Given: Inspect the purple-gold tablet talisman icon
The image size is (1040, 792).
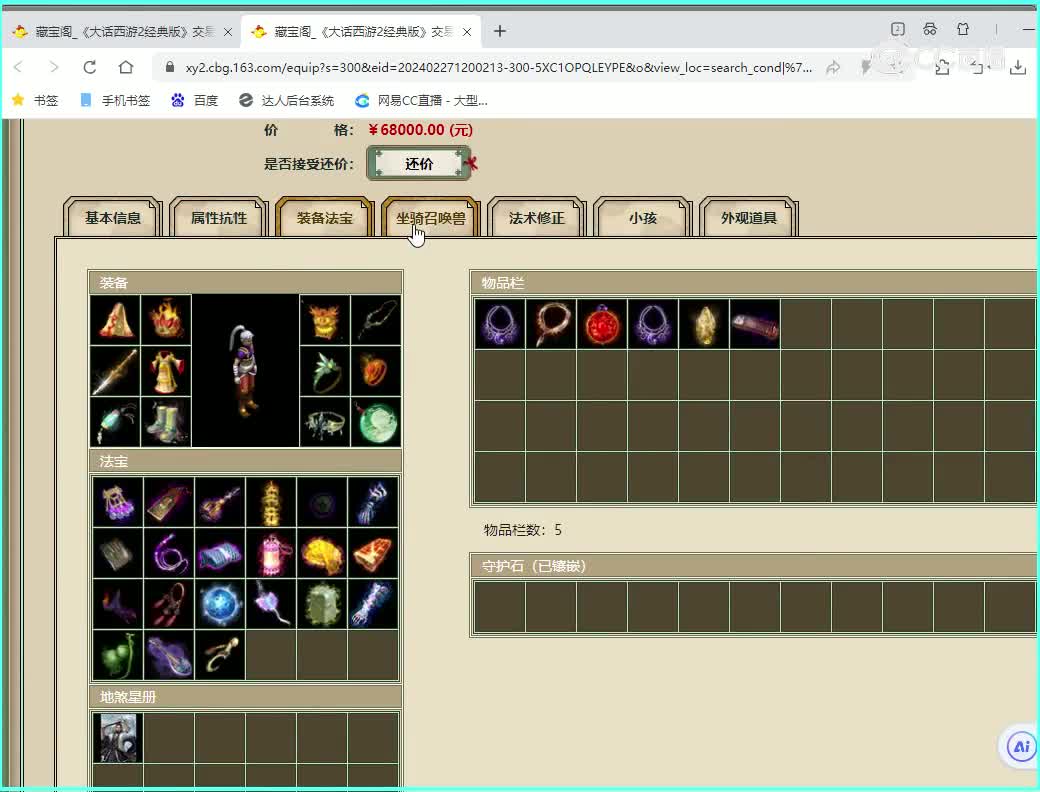Looking at the screenshot, I should click(x=169, y=502).
